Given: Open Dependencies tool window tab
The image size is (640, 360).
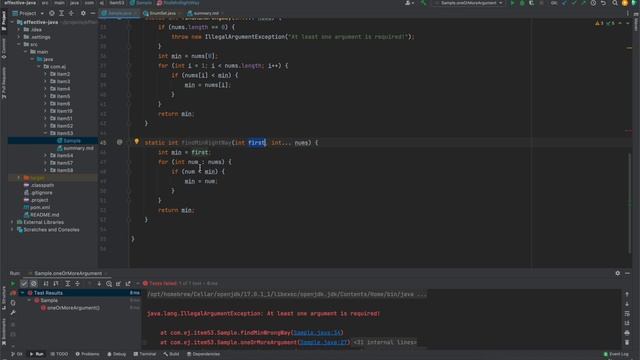Looking at the screenshot, I should [x=203, y=354].
